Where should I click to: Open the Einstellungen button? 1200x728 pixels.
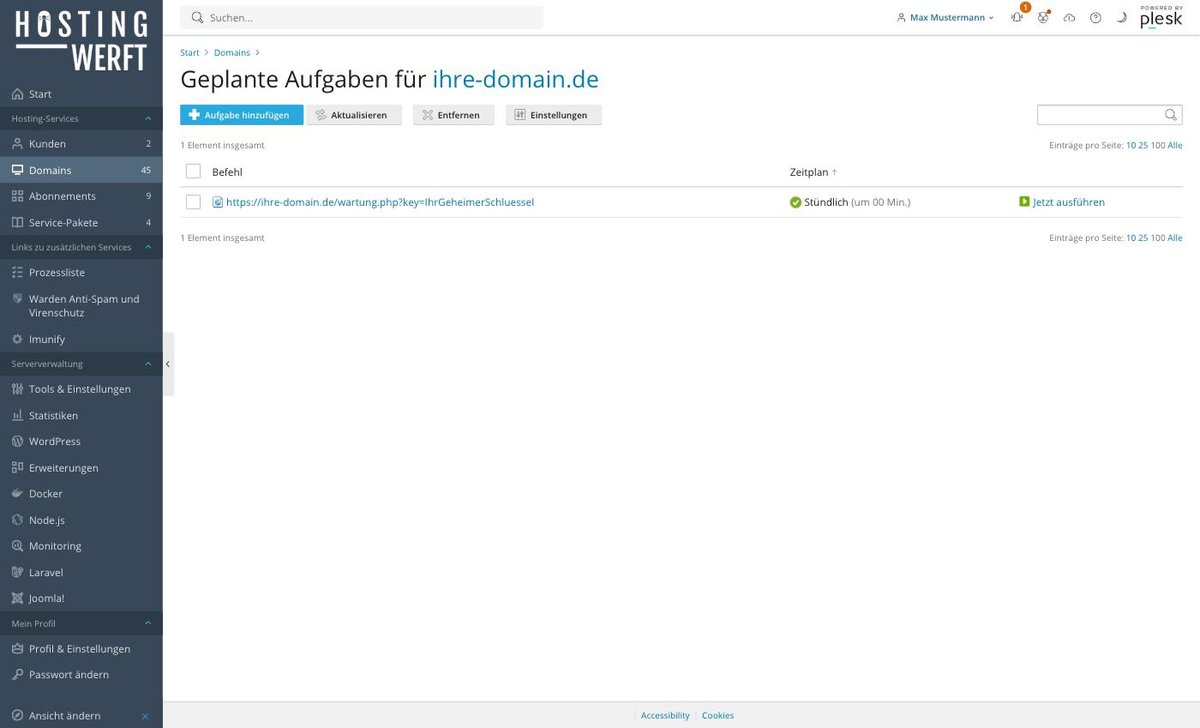tap(553, 115)
